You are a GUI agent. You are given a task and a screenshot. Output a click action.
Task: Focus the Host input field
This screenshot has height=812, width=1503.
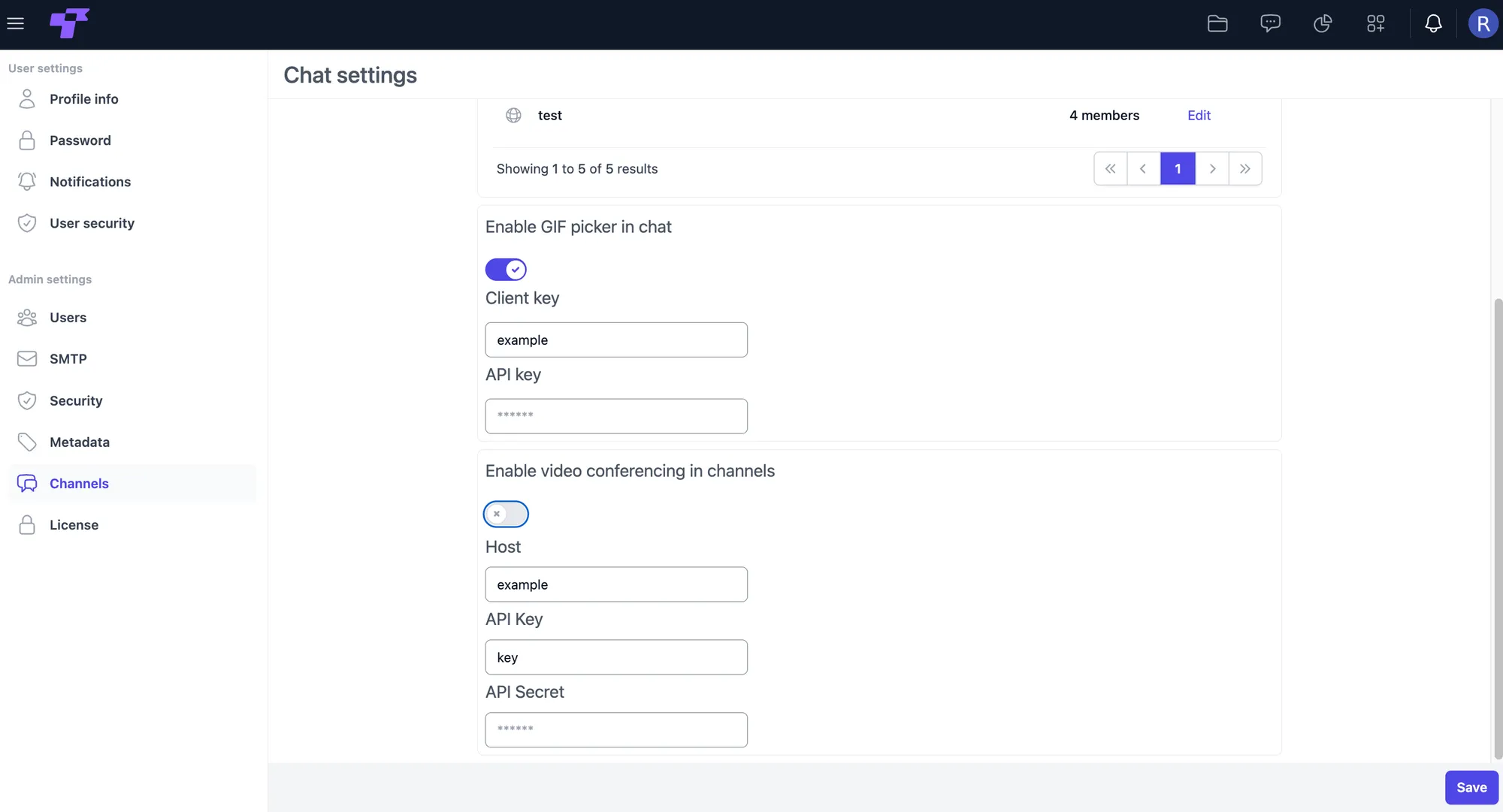[x=616, y=584]
